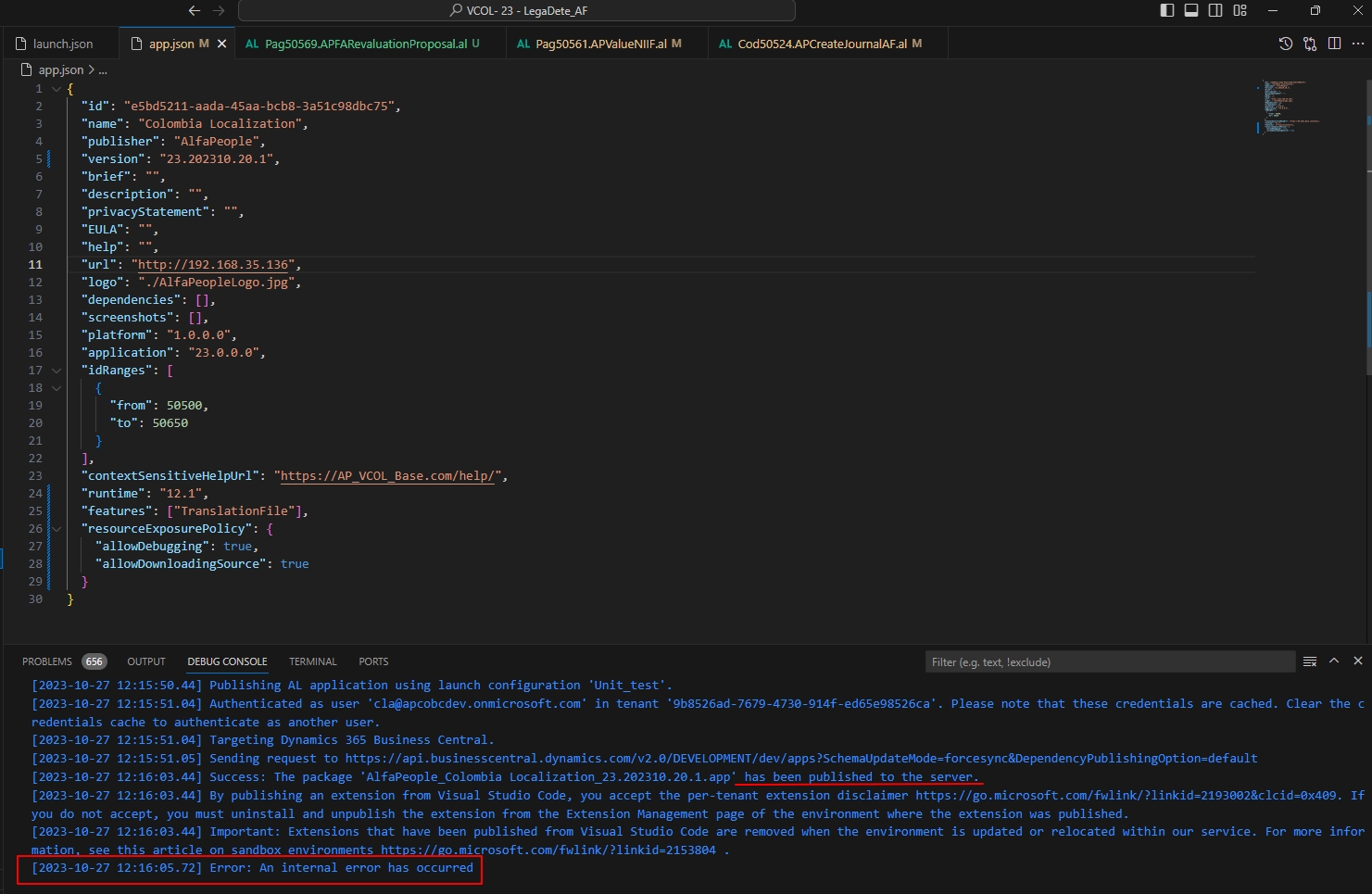
Task: Open the Customize Layout icon
Action: [x=1240, y=10]
